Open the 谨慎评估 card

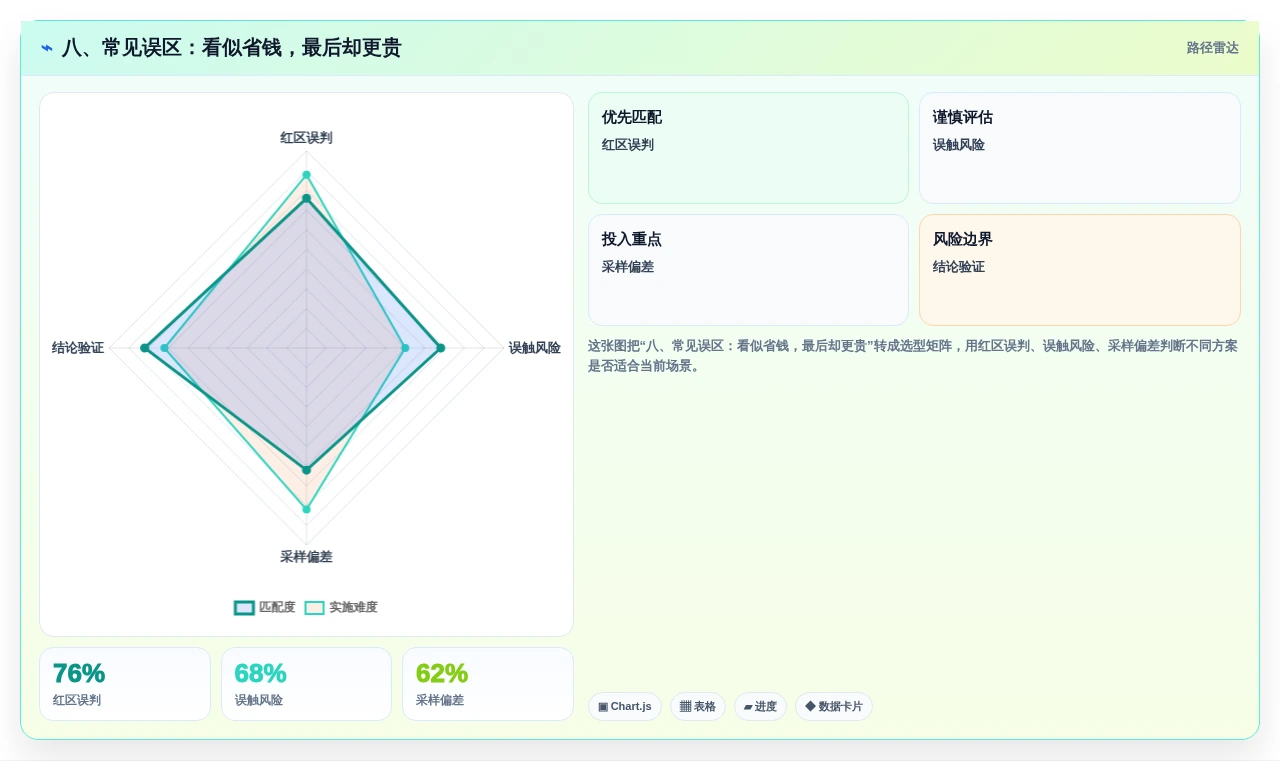coord(1080,148)
